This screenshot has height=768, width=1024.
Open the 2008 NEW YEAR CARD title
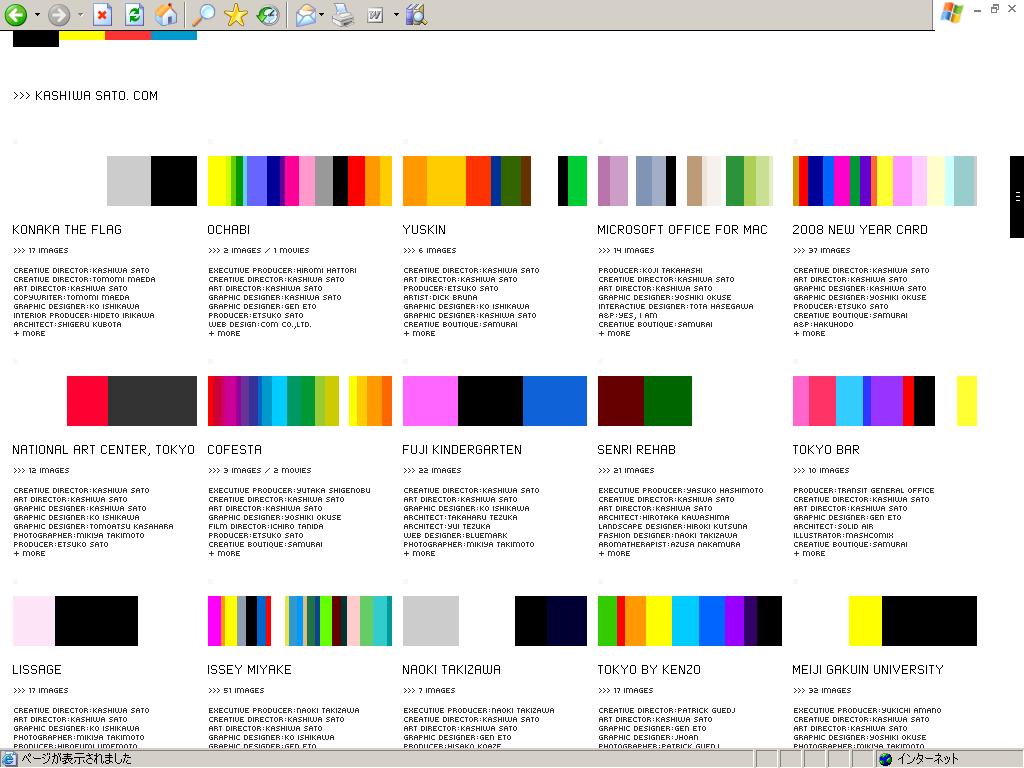860,230
